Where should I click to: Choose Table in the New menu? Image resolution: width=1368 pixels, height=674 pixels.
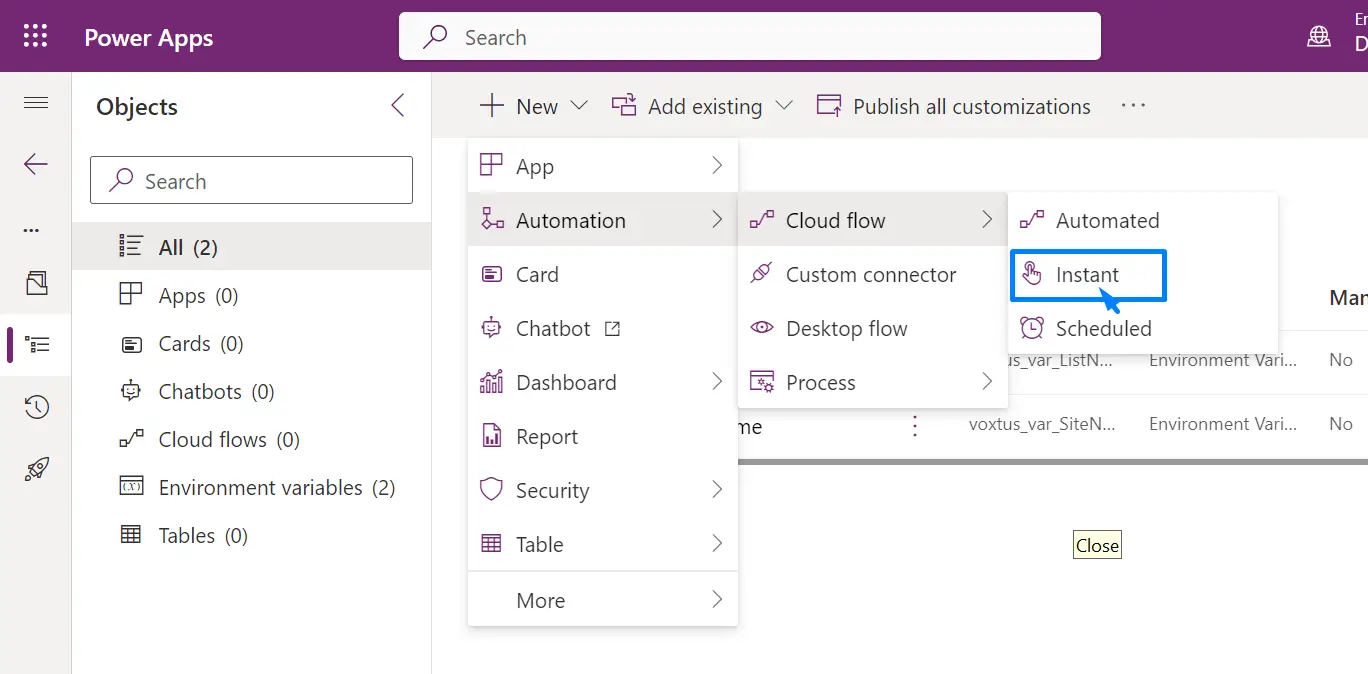(603, 544)
